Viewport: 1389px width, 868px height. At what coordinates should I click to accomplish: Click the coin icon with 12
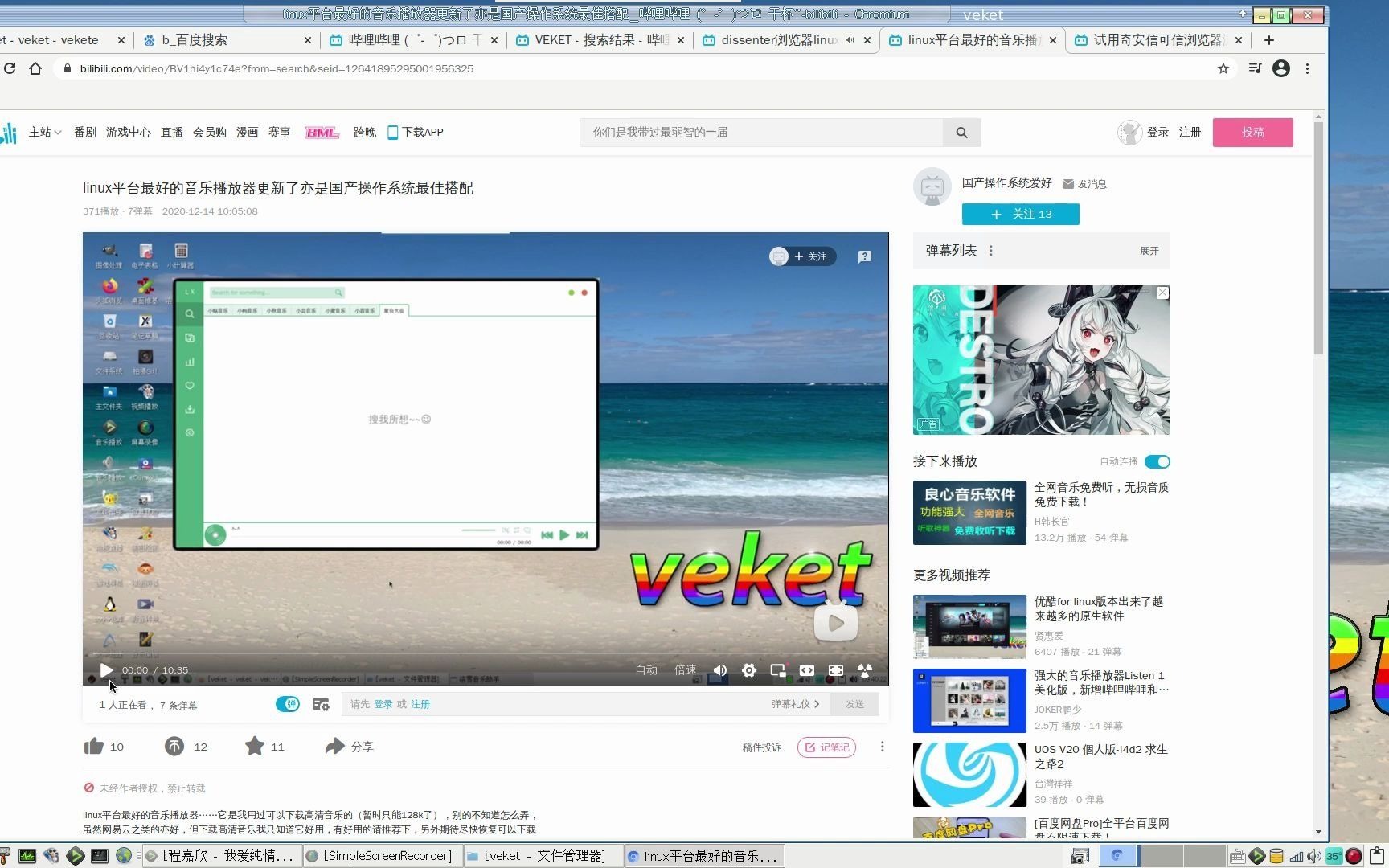[174, 746]
